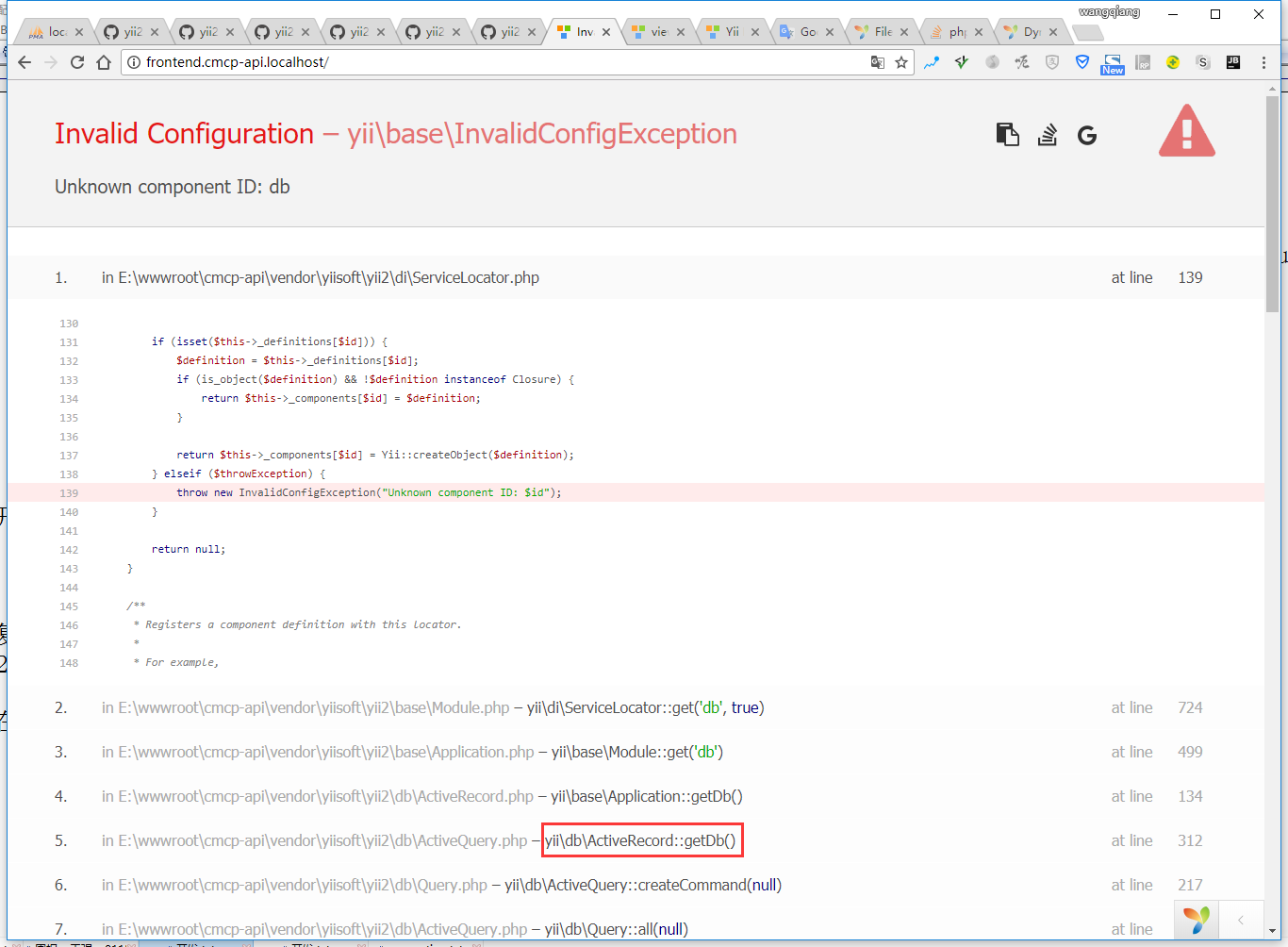Click the JetBrains extension icon
This screenshot has height=947, width=1288.
pyautogui.click(x=1232, y=62)
